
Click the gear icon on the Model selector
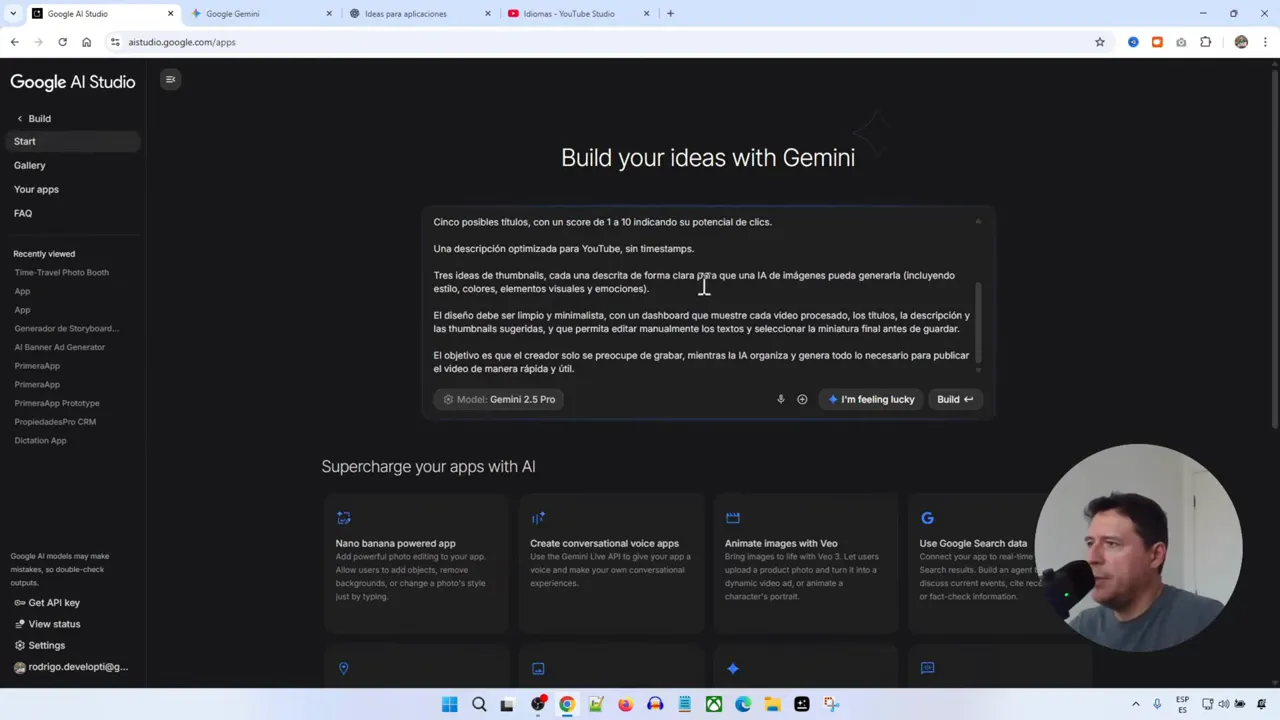pos(448,399)
